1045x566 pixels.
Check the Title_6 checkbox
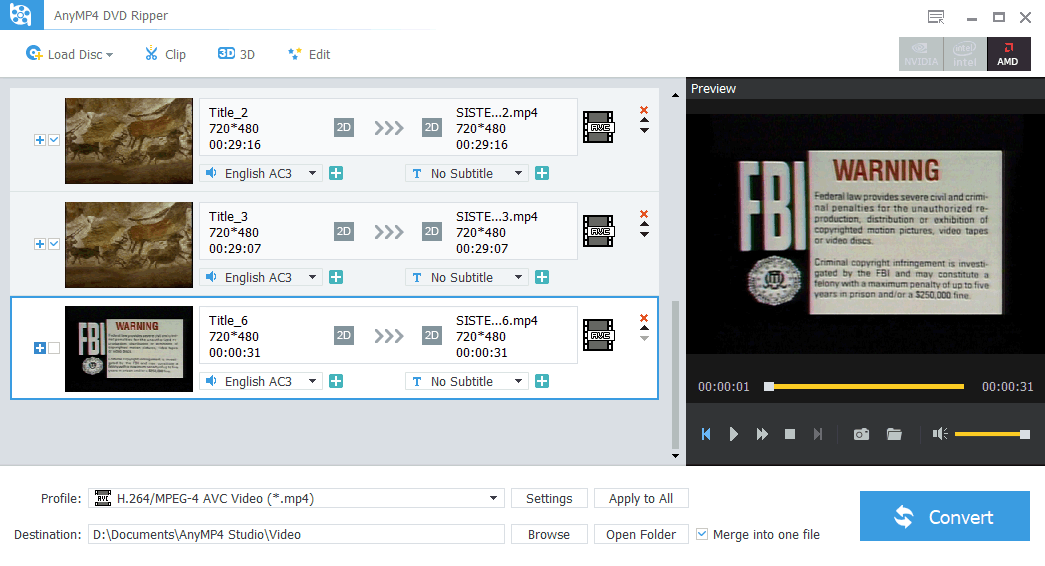pyautogui.click(x=54, y=348)
